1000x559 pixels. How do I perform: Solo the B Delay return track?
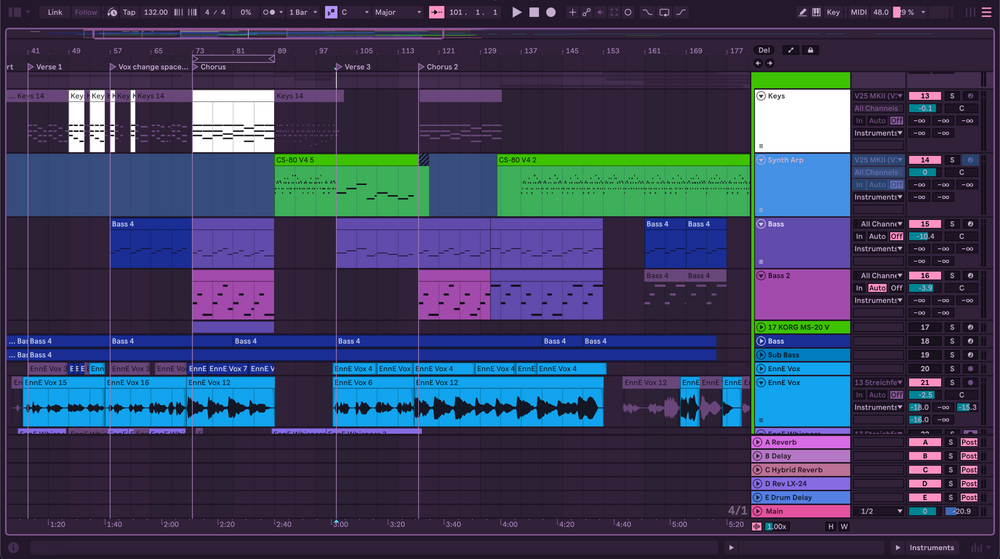click(x=950, y=456)
